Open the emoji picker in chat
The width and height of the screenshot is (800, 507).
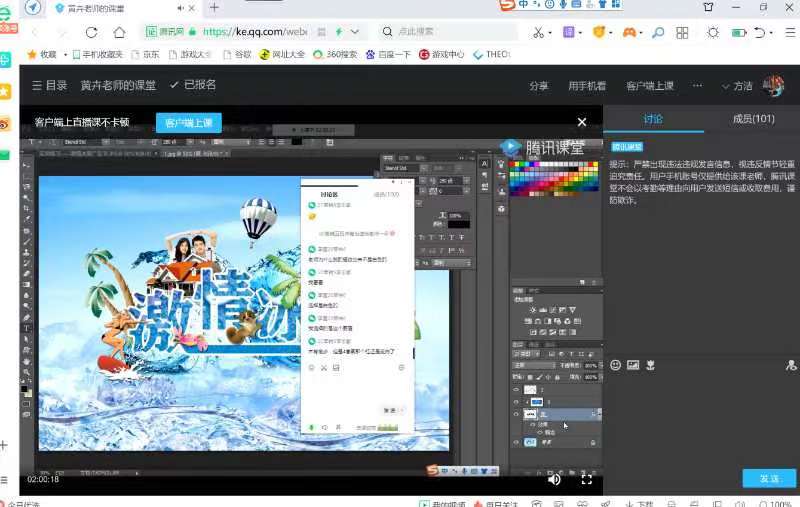(615, 365)
